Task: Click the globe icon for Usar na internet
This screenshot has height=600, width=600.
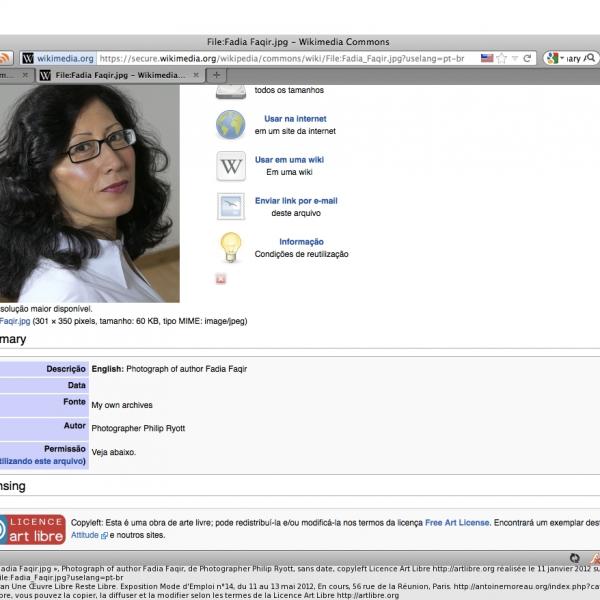Action: (231, 125)
